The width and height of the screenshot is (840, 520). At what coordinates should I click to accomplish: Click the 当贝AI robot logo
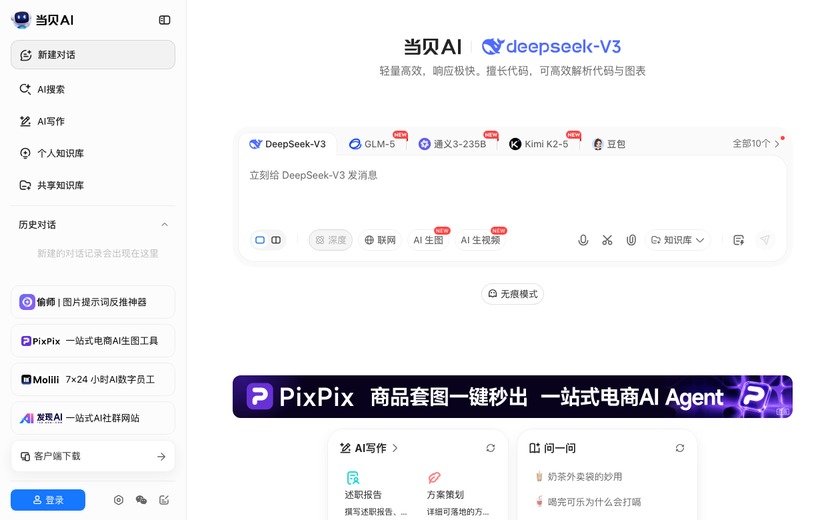[x=21, y=19]
